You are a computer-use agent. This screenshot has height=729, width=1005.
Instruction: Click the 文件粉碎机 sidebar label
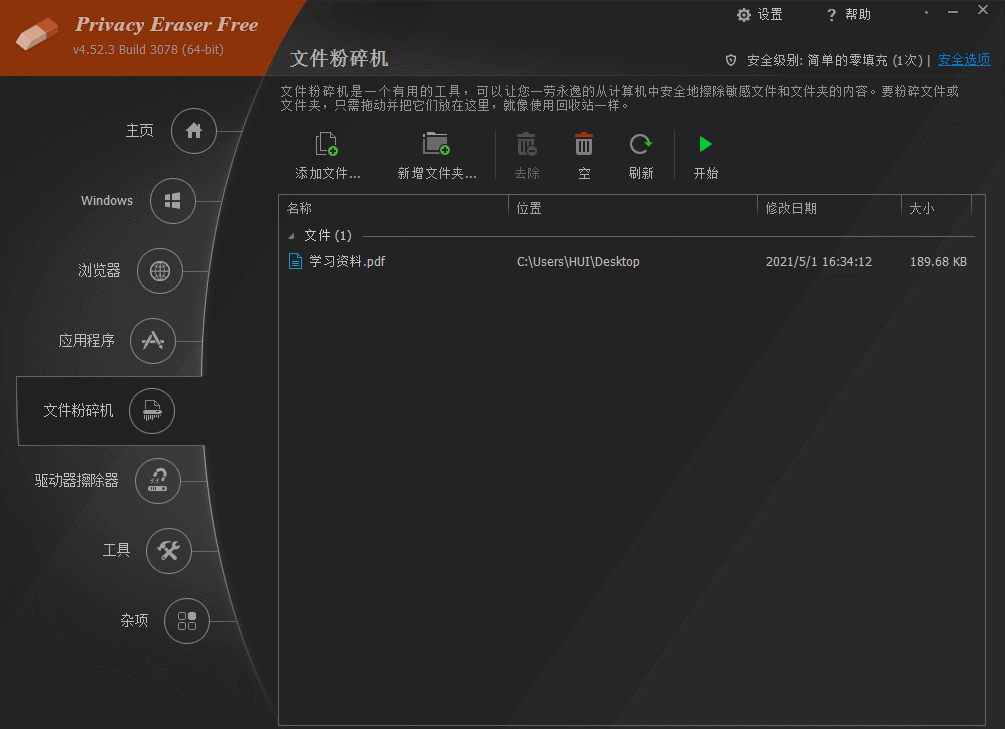pyautogui.click(x=78, y=410)
